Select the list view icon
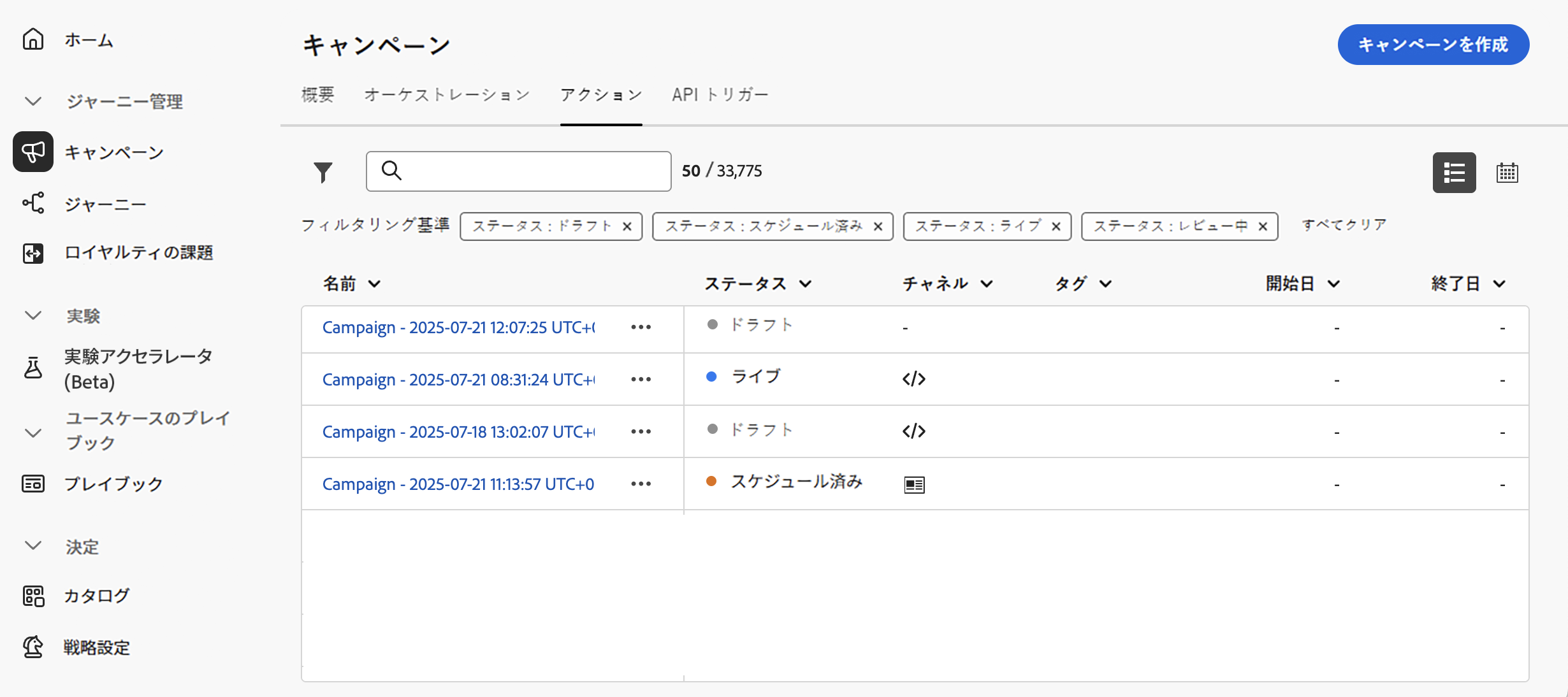The image size is (1568, 697). [1454, 173]
